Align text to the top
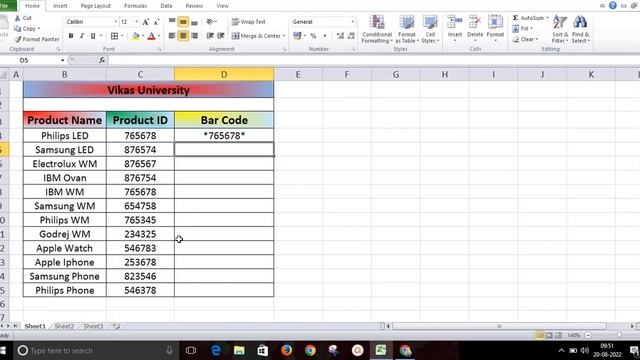 (172, 21)
